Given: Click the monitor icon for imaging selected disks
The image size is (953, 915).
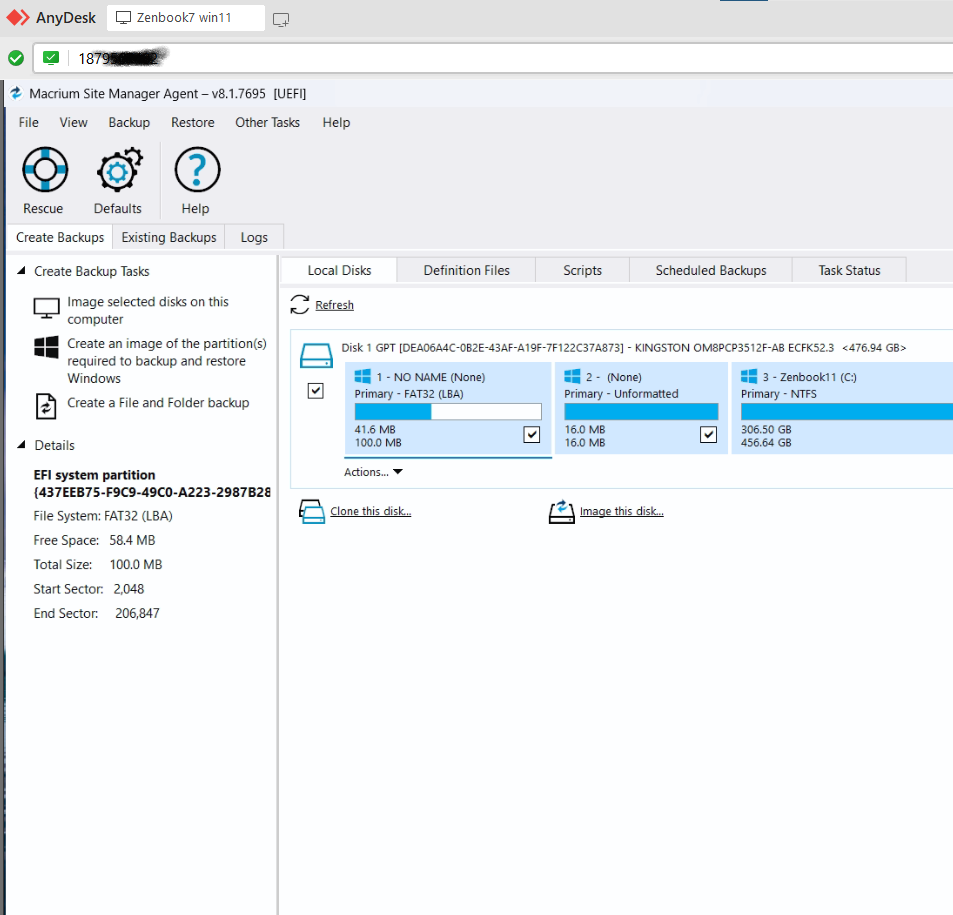Looking at the screenshot, I should [x=46, y=308].
